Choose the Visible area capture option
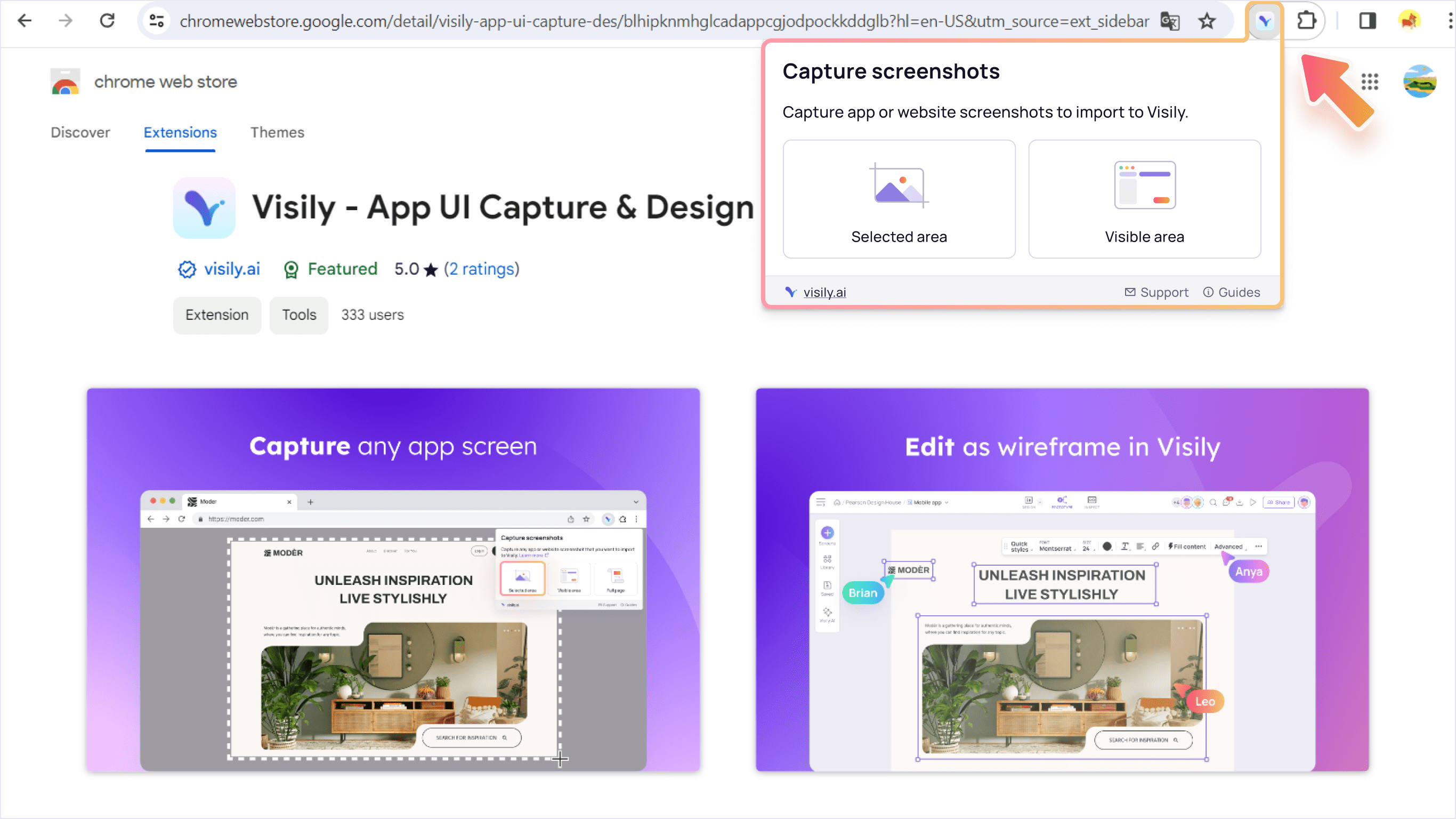The height and width of the screenshot is (819, 1456). tap(1144, 199)
